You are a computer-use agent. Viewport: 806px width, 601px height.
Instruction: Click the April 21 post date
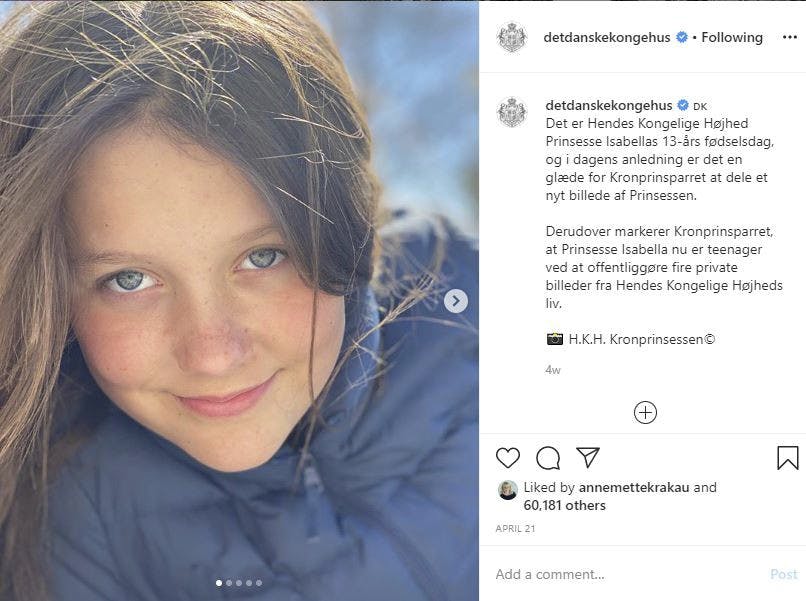click(515, 528)
